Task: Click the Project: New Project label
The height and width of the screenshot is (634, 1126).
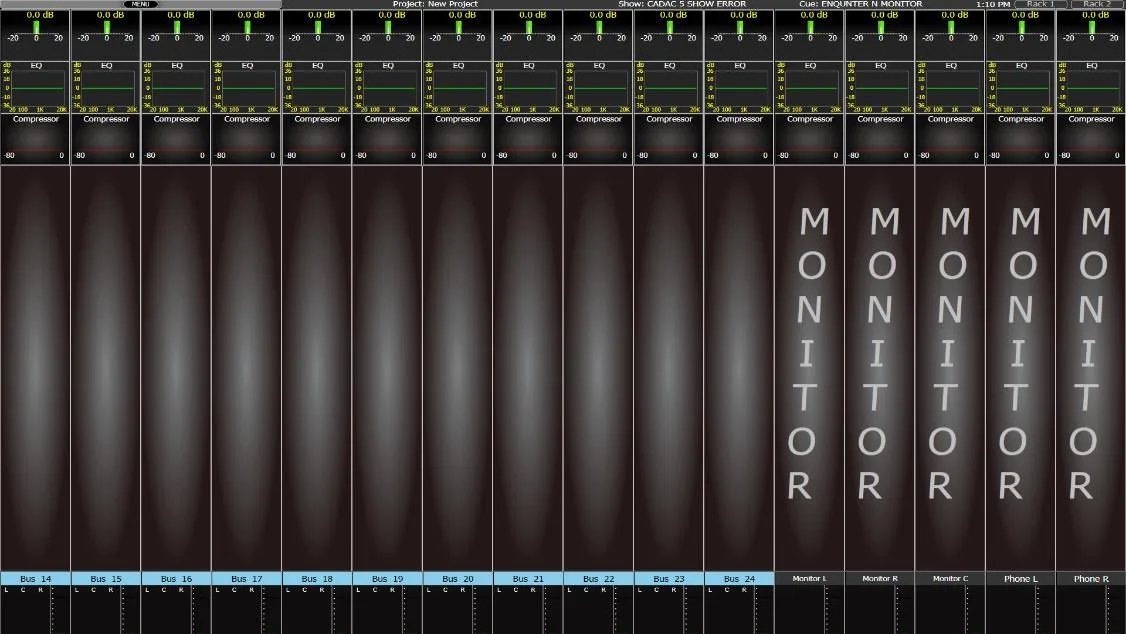Action: (x=435, y=4)
